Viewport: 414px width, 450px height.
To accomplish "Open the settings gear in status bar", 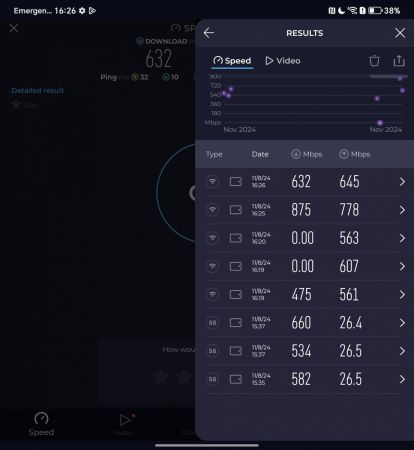I will [82, 11].
